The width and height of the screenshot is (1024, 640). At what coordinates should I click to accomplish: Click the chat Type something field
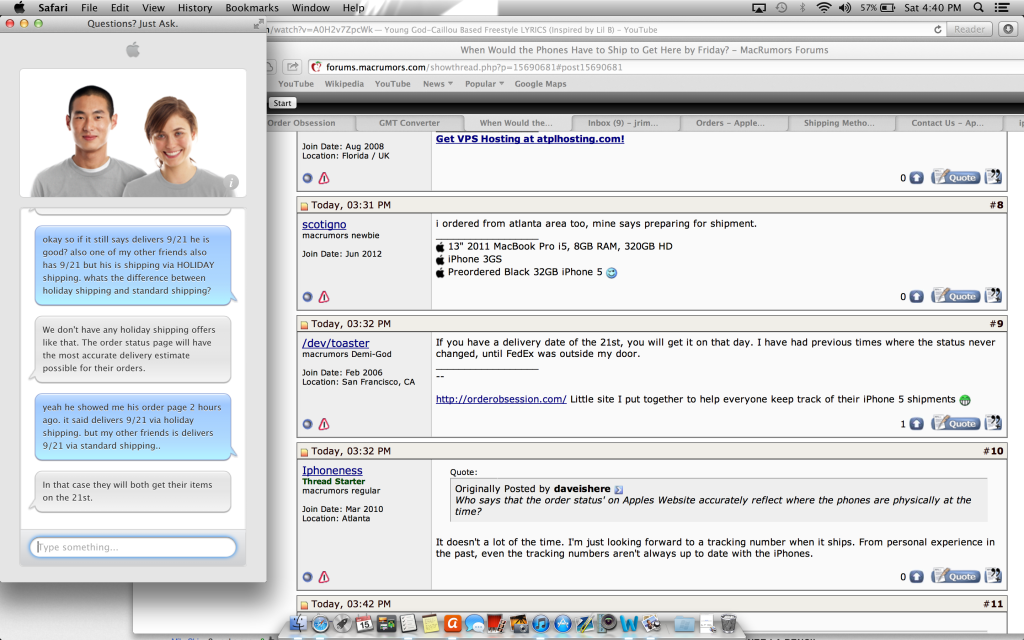(133, 547)
